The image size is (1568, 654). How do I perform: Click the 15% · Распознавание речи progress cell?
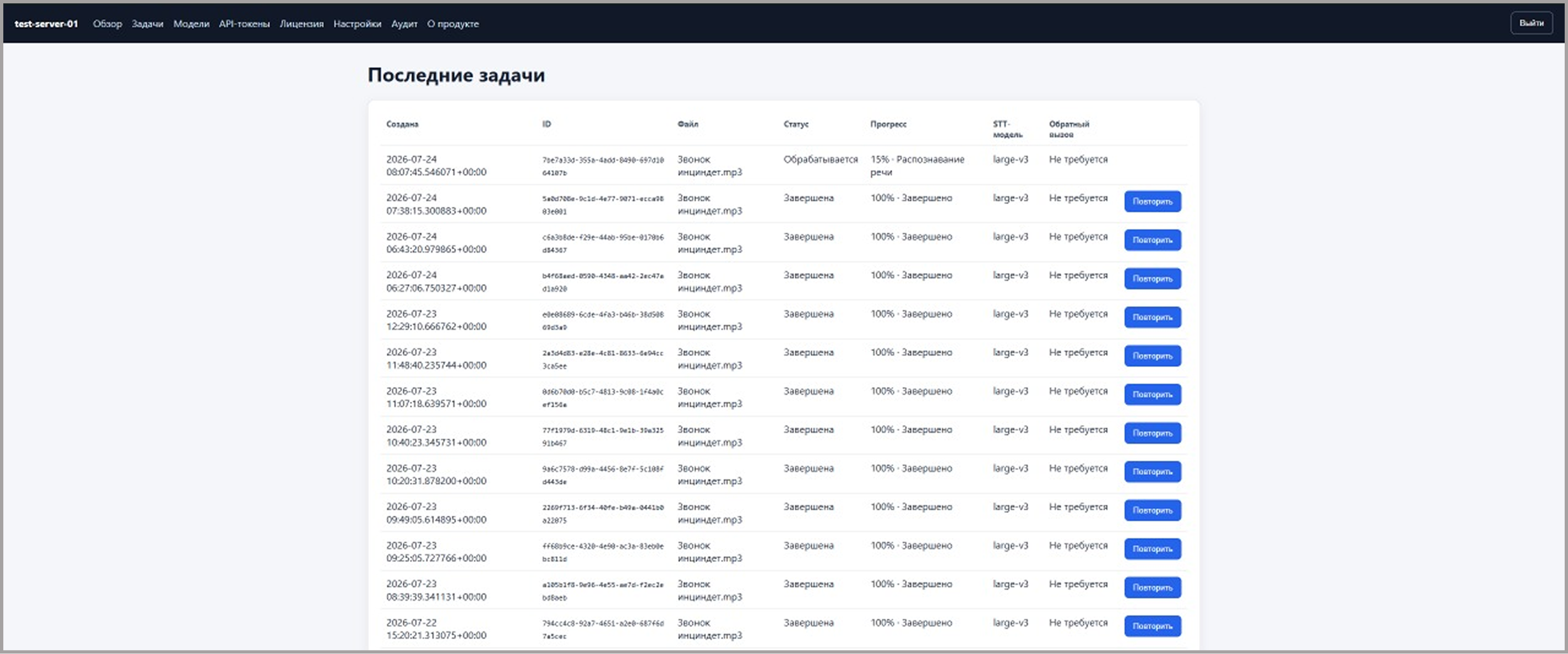917,166
